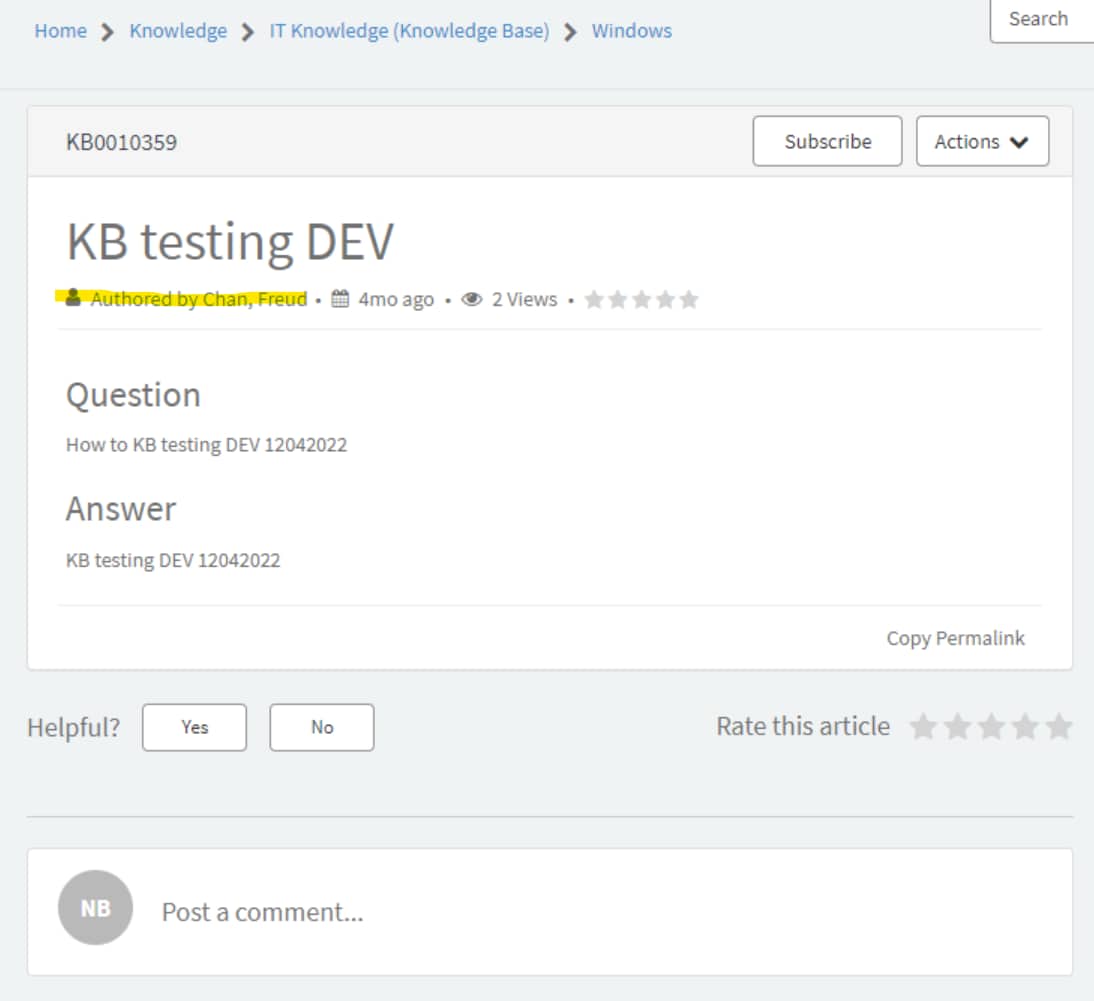1094x1001 pixels.
Task: Click the eye icon beside 2 Views
Action: (x=472, y=299)
